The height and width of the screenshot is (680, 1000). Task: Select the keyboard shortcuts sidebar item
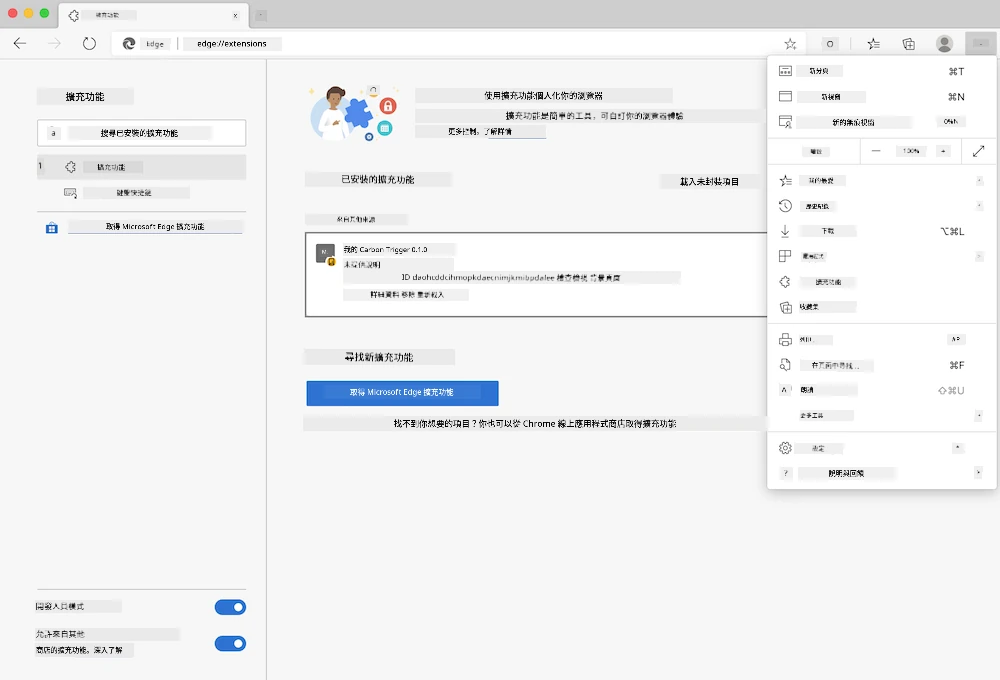click(x=134, y=193)
